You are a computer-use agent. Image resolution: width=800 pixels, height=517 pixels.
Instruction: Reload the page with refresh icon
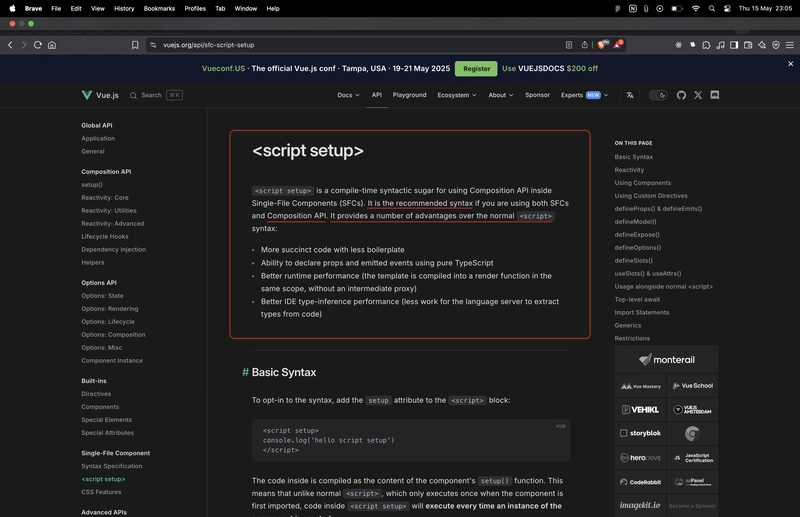37,45
